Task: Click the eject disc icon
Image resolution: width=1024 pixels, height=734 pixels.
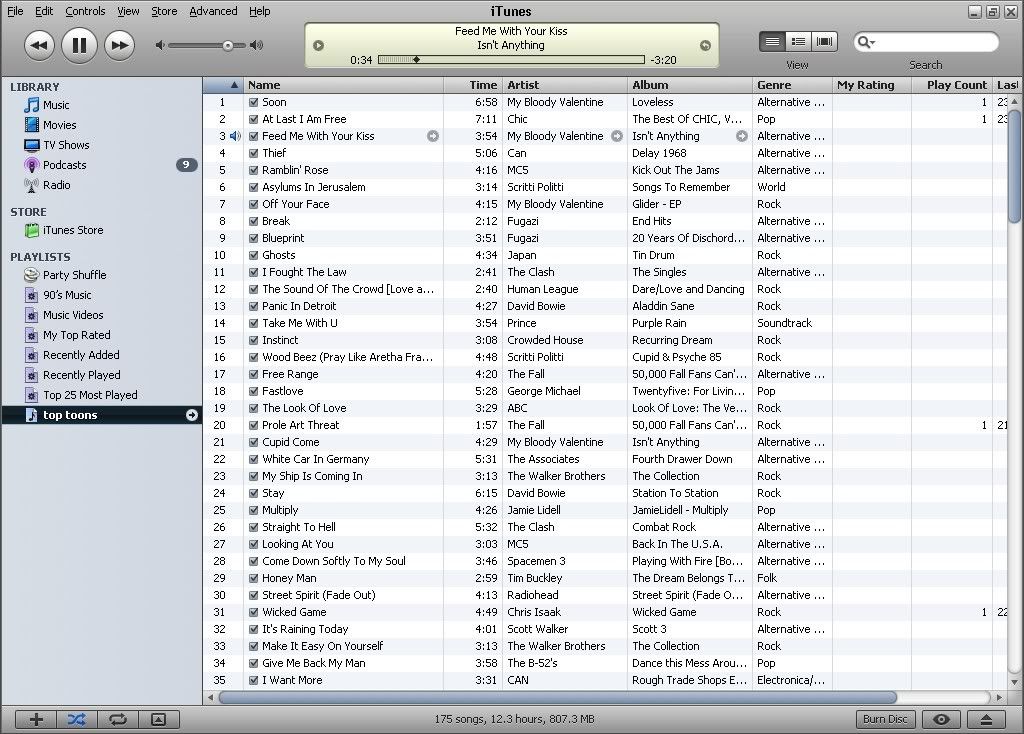Action: 986,719
